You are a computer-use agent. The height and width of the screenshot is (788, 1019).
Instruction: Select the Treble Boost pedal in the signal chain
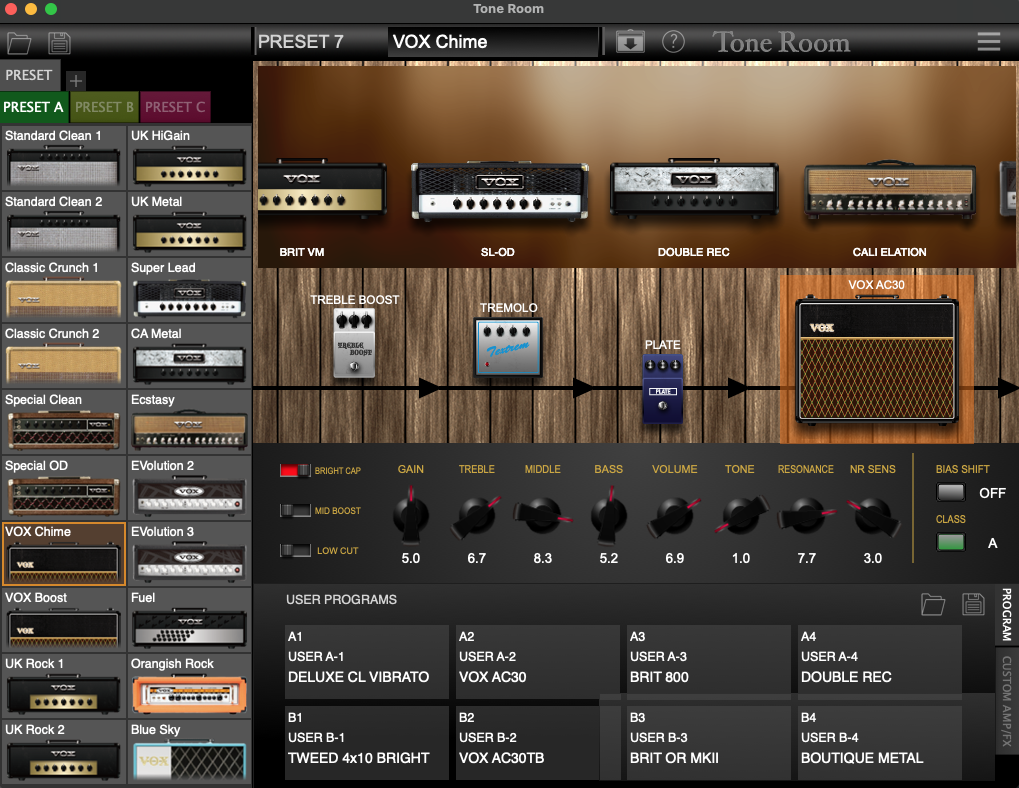tap(354, 345)
